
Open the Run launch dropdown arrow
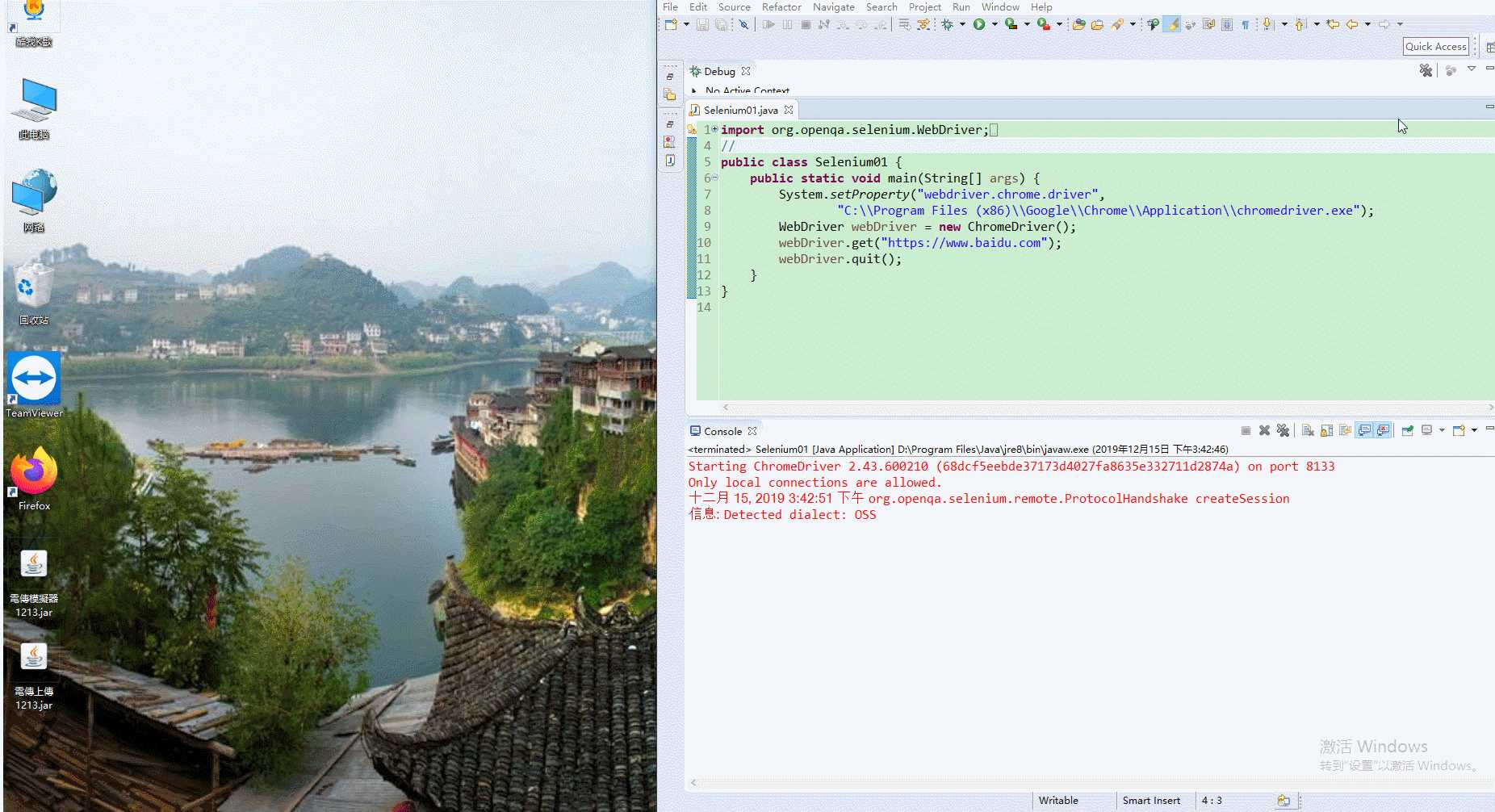point(995,24)
